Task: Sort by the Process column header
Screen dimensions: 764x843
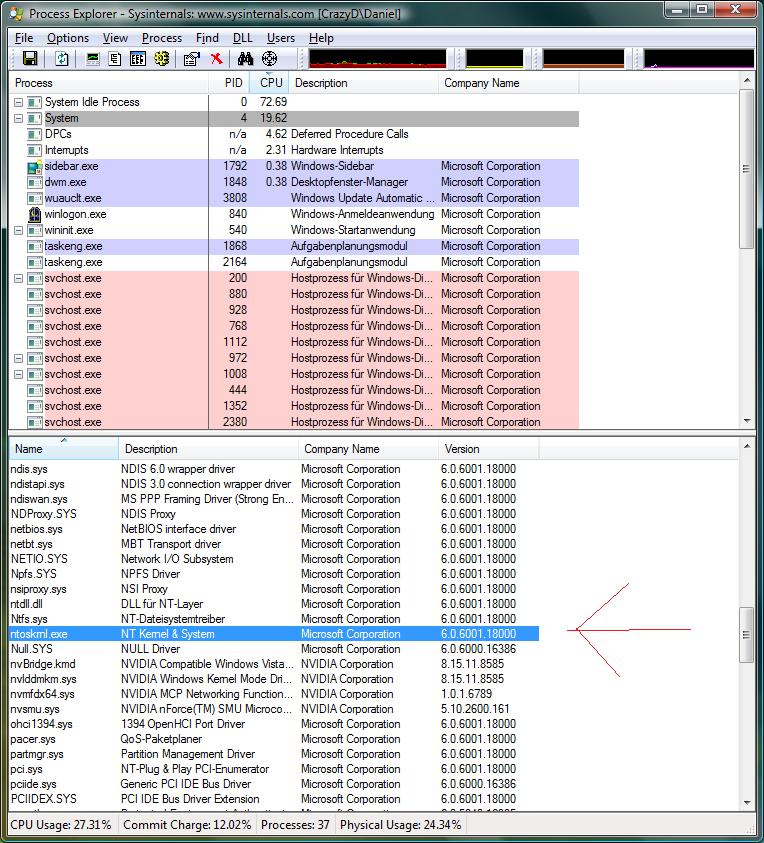Action: tap(109, 83)
